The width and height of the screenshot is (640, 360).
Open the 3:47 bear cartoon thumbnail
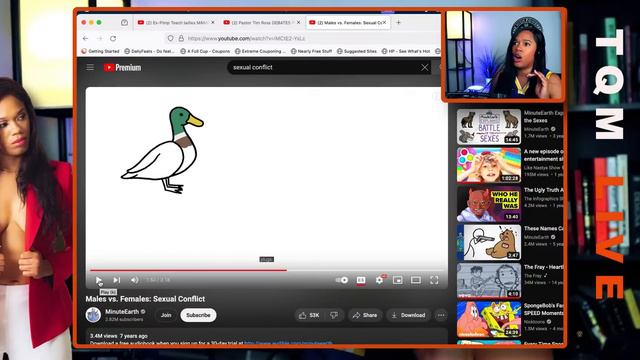point(489,242)
